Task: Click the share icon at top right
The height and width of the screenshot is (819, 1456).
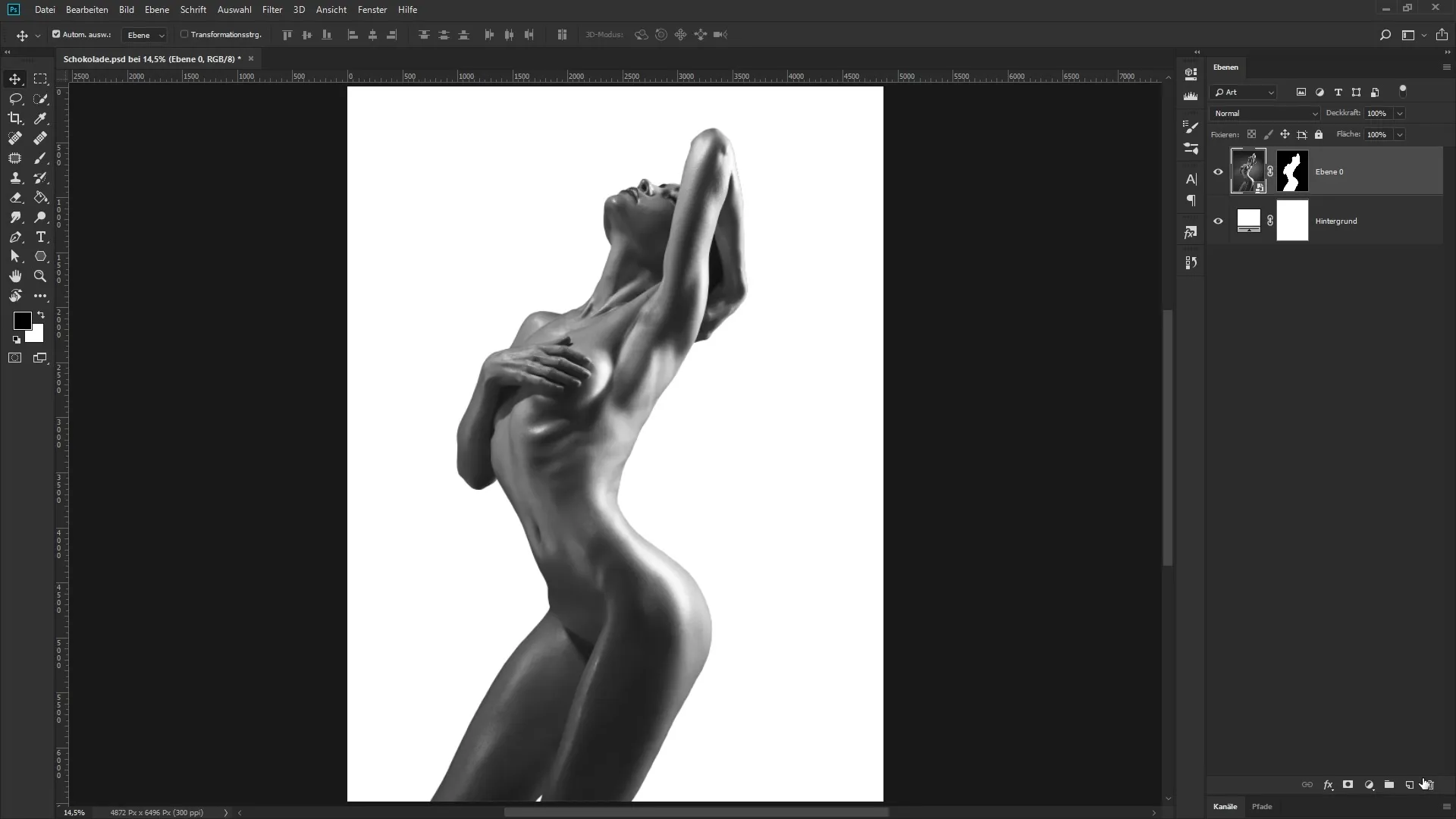Action: pyautogui.click(x=1442, y=35)
